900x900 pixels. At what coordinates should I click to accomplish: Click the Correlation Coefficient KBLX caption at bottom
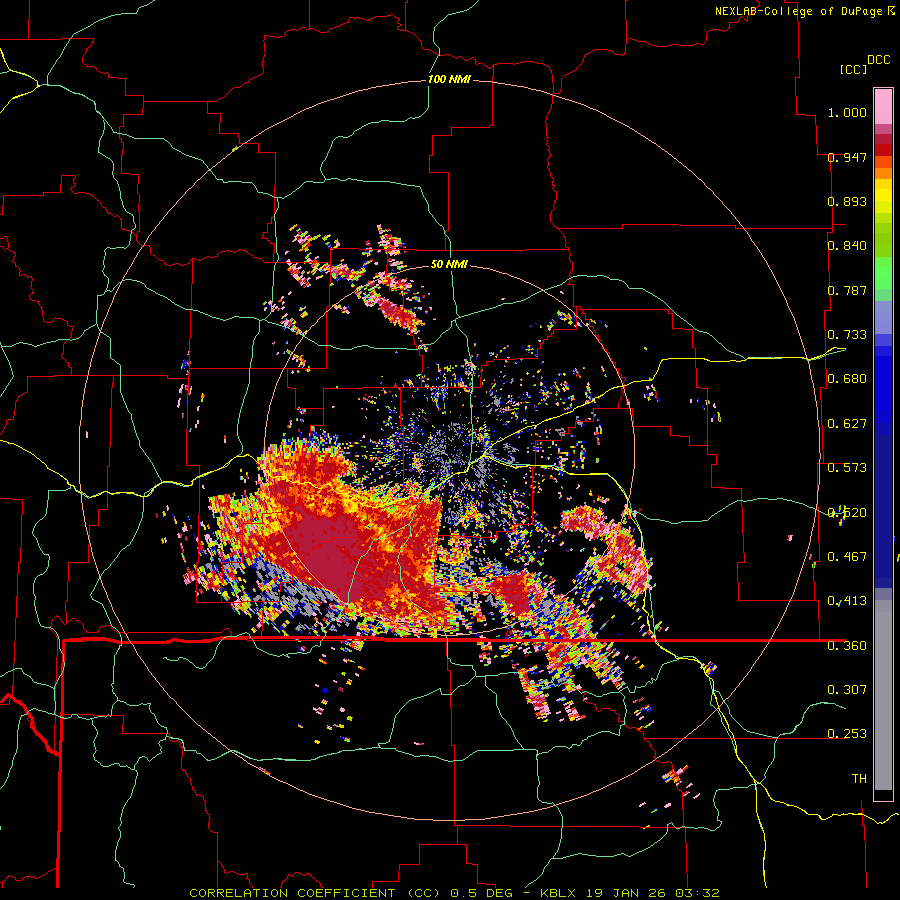click(454, 893)
